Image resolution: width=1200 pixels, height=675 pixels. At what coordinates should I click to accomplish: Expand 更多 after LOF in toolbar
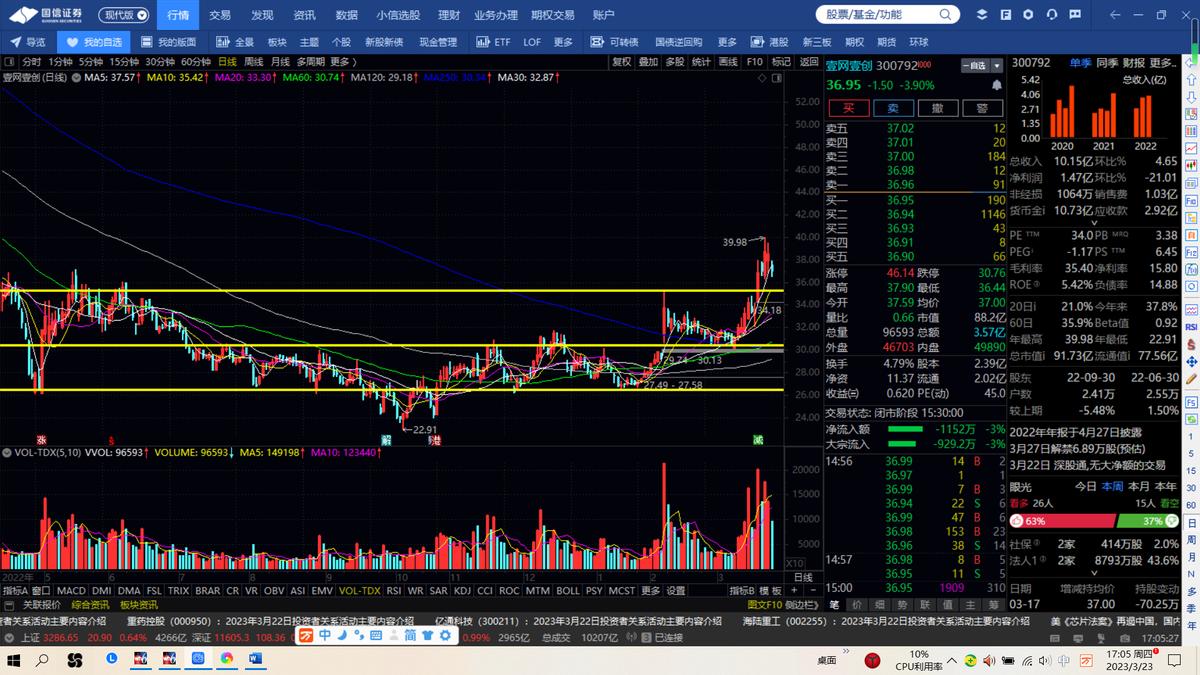point(563,42)
